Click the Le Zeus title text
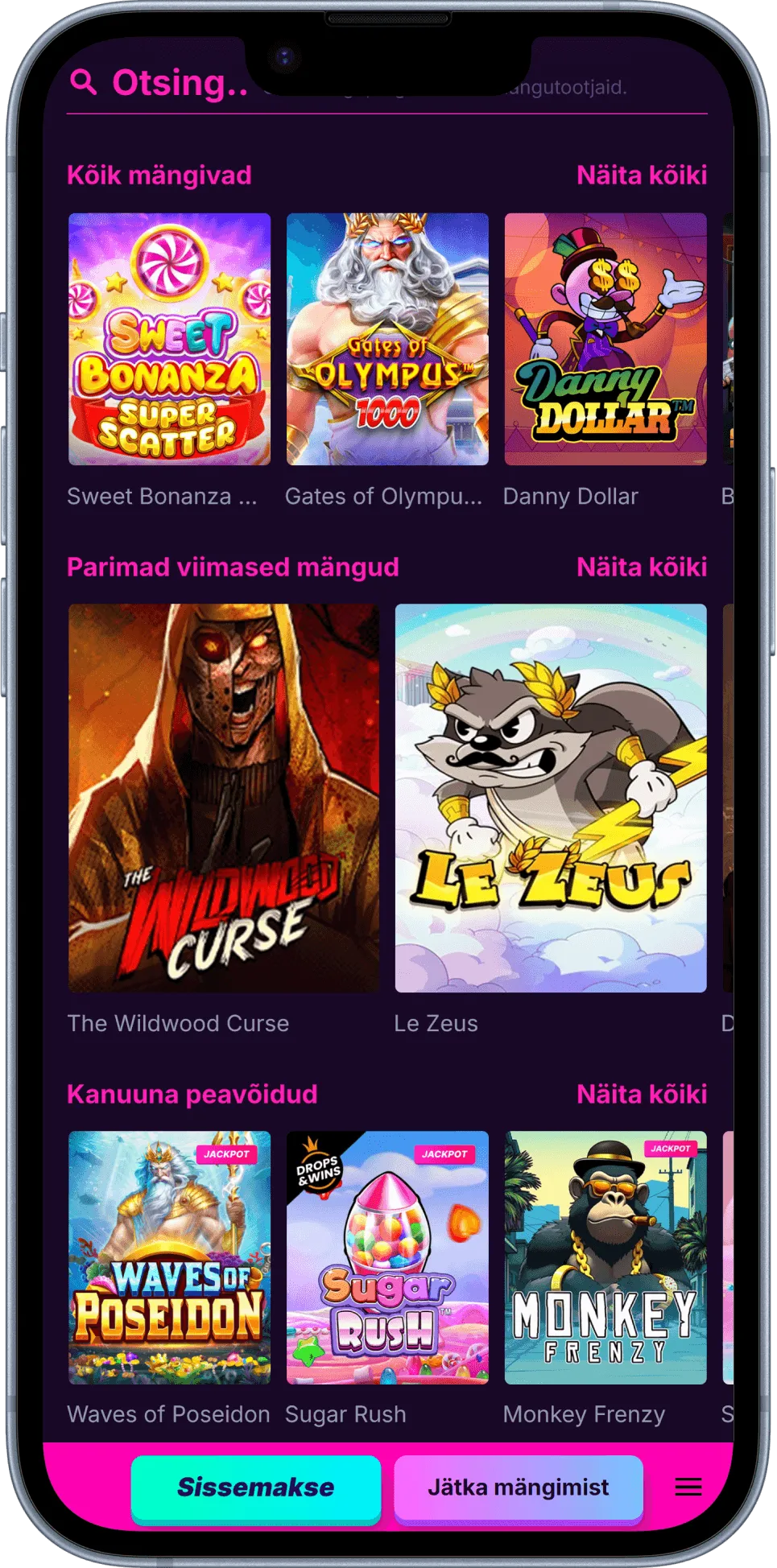This screenshot has height=1568, width=777. coord(436,1023)
